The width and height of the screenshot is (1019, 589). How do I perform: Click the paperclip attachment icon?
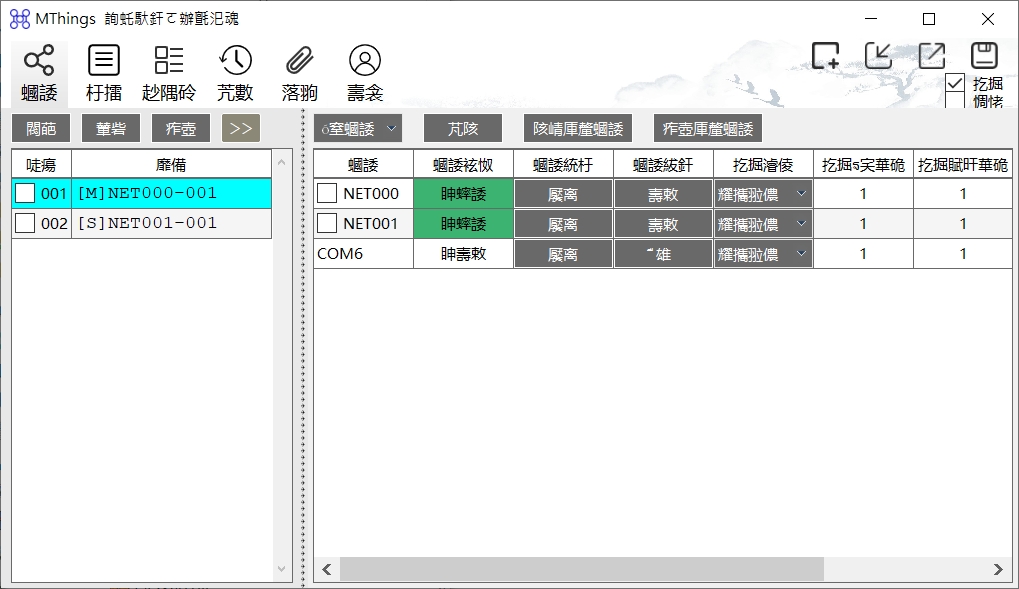point(299,61)
